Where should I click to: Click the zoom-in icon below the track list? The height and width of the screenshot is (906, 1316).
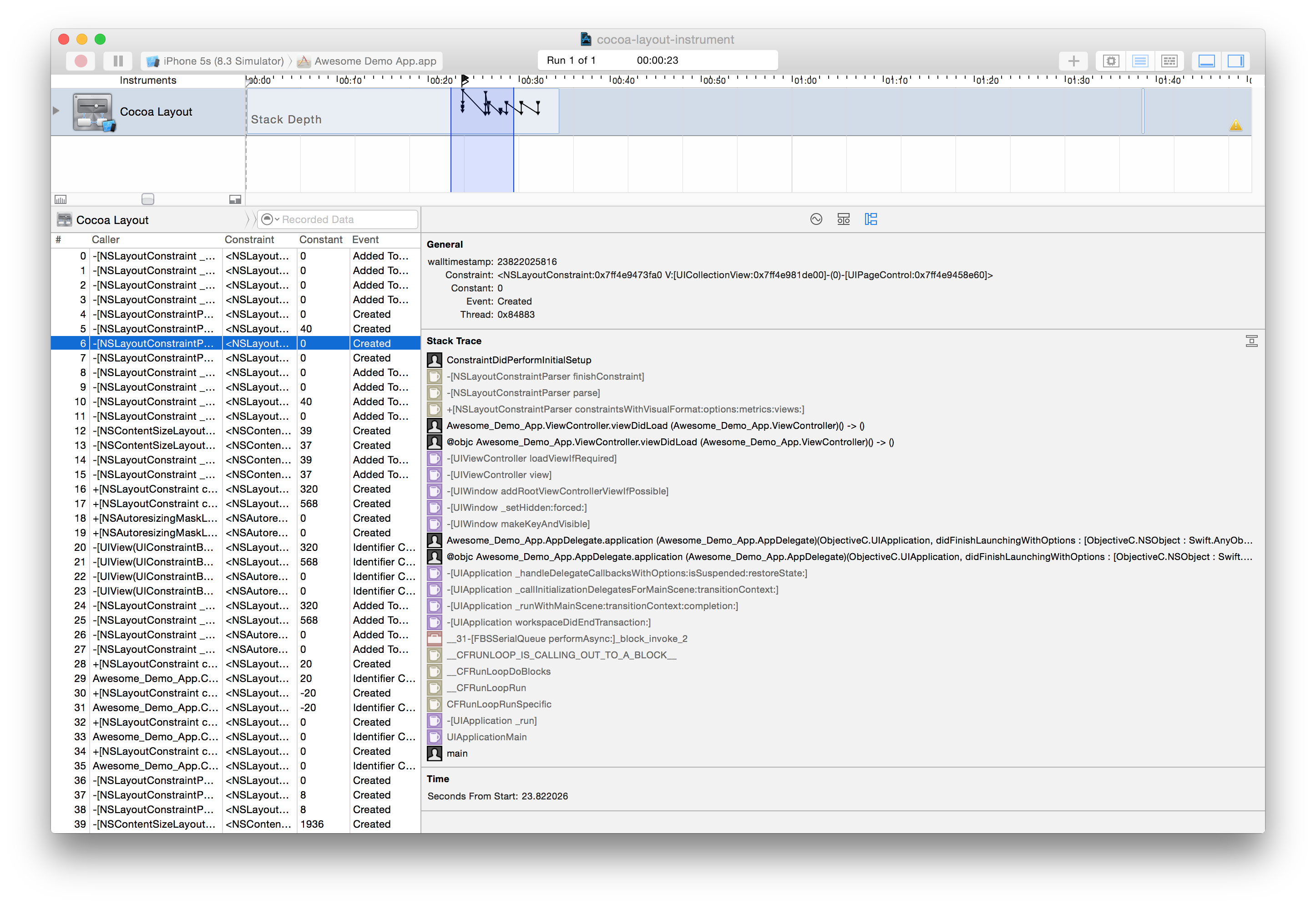click(x=235, y=199)
